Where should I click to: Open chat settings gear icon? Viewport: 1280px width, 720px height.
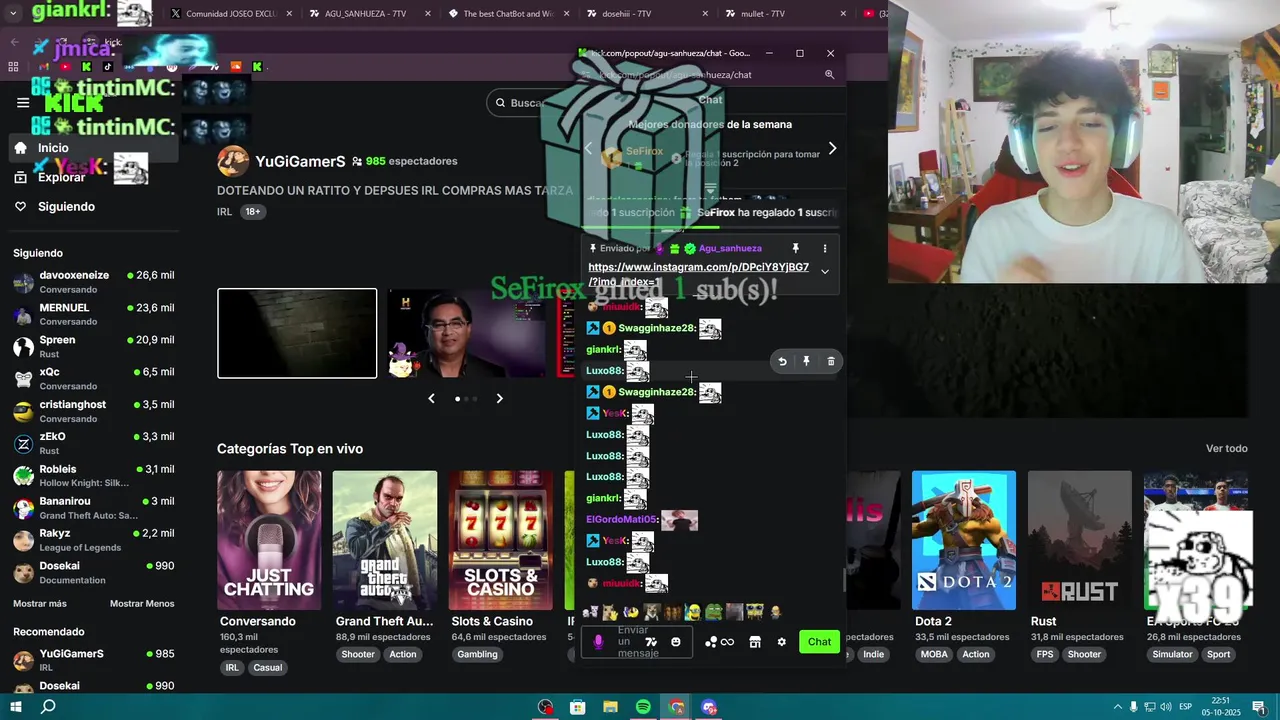[x=781, y=642]
